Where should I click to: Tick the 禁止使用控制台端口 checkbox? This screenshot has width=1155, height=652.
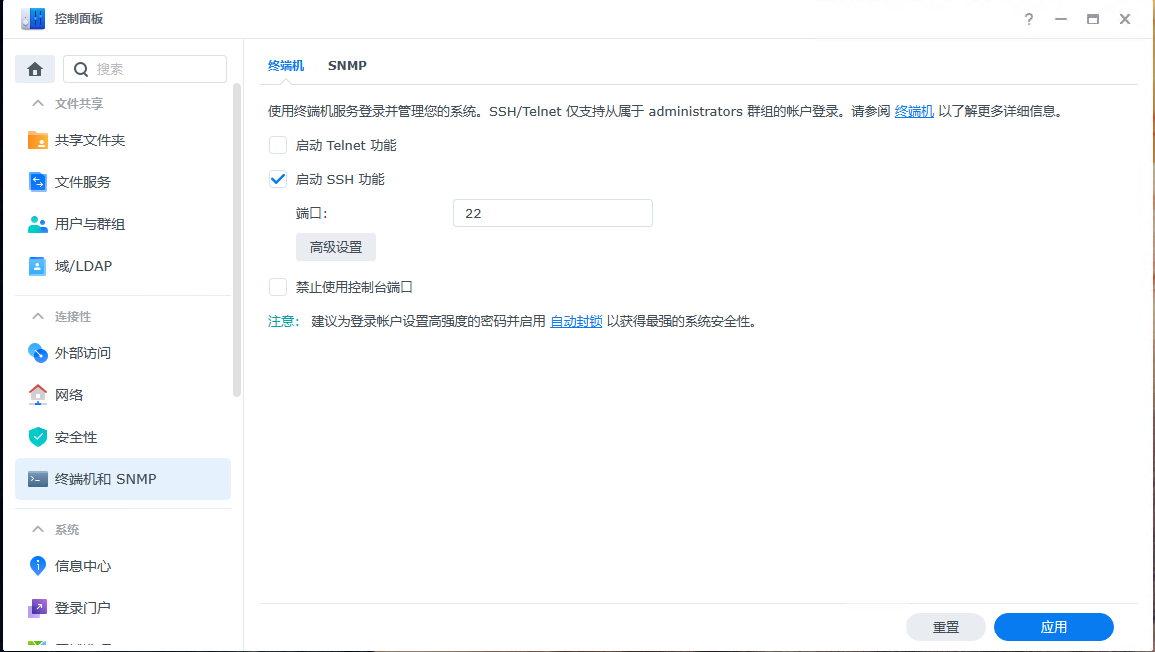(278, 287)
